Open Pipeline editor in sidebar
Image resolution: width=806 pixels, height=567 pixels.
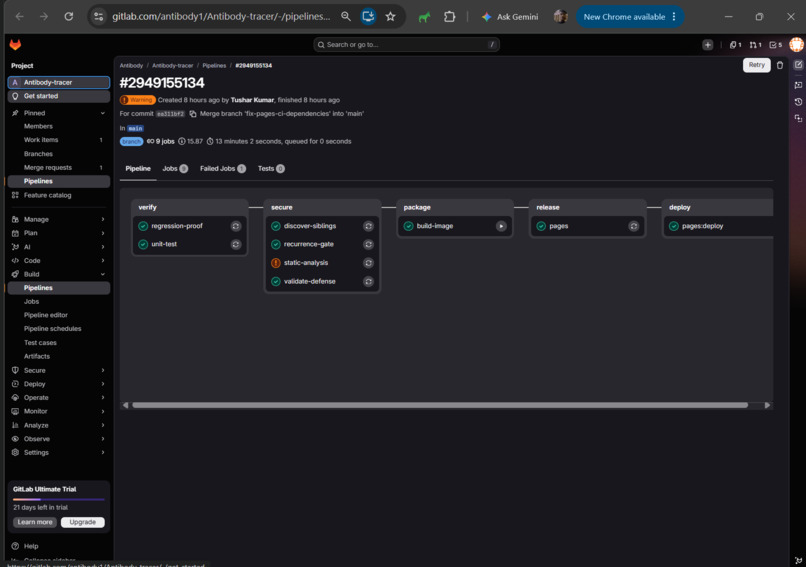[x=45, y=315]
